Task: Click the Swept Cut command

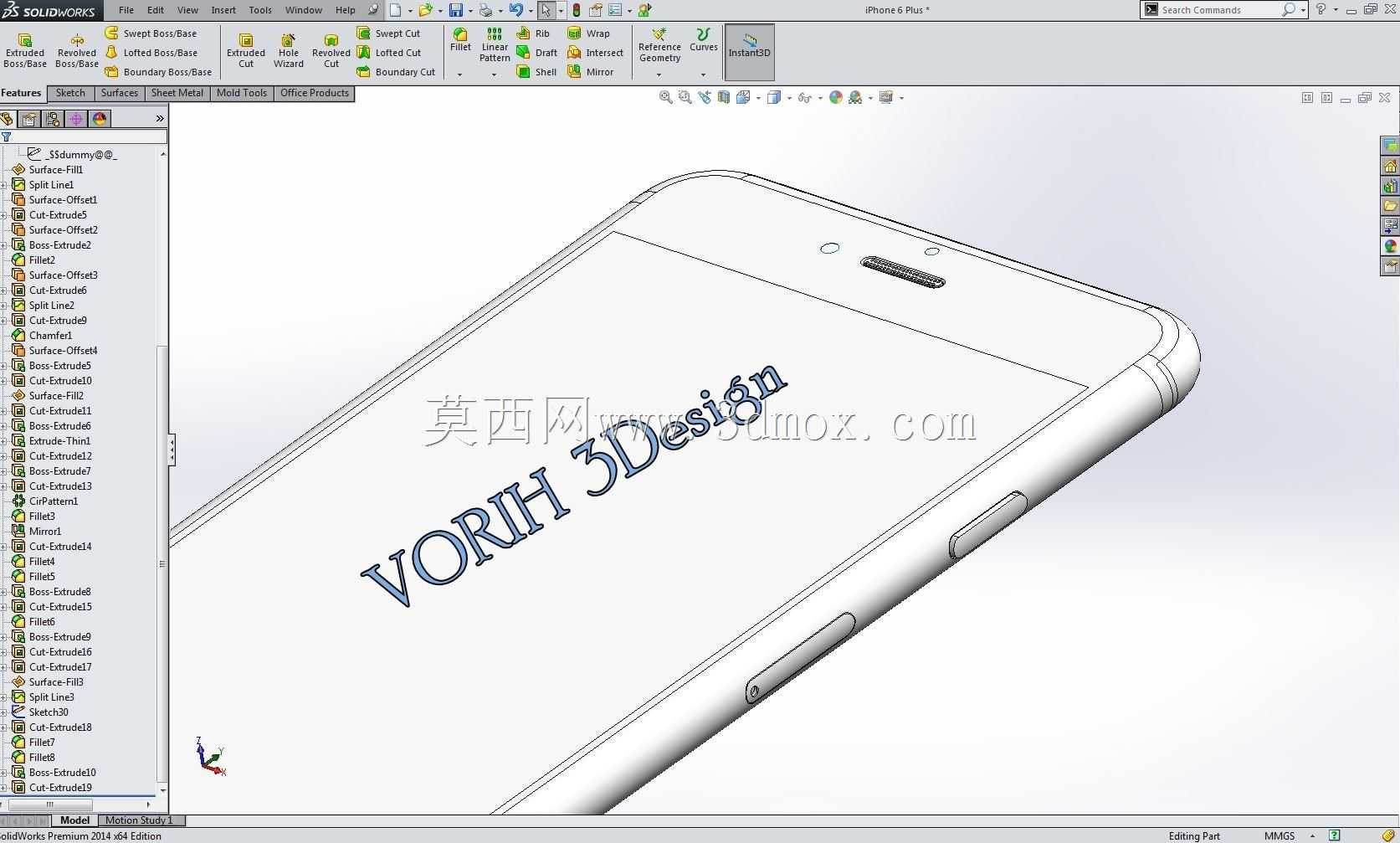Action: [389, 33]
